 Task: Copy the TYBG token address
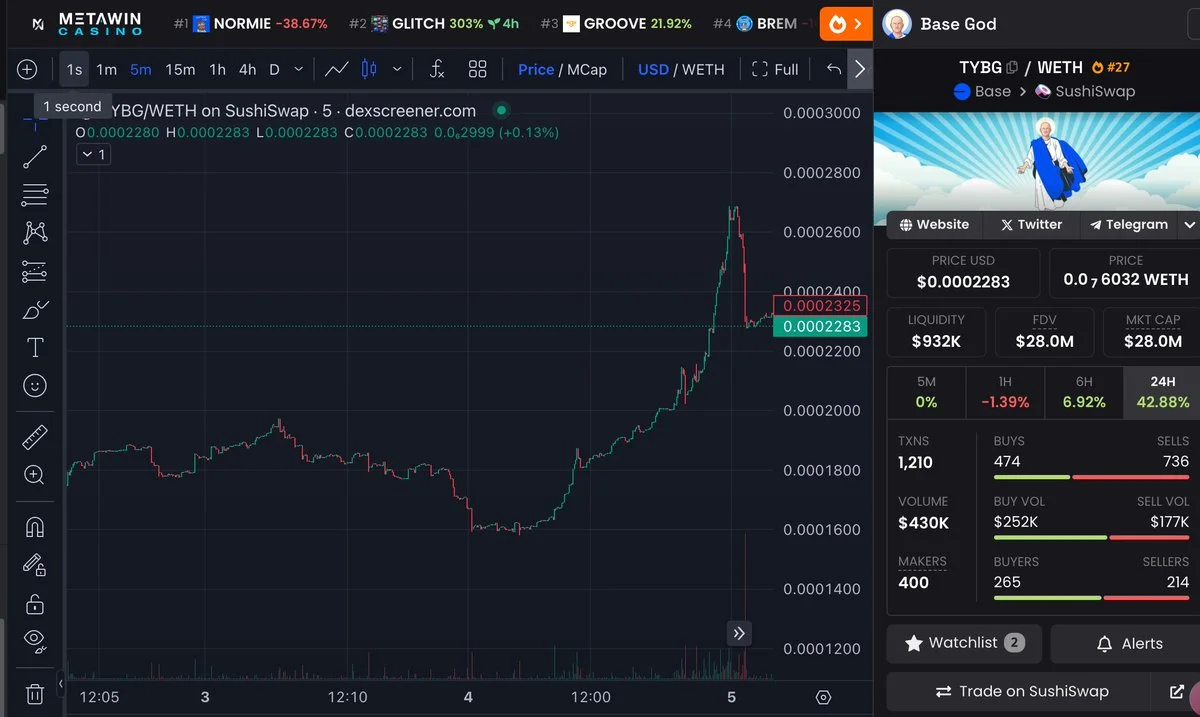point(1012,68)
